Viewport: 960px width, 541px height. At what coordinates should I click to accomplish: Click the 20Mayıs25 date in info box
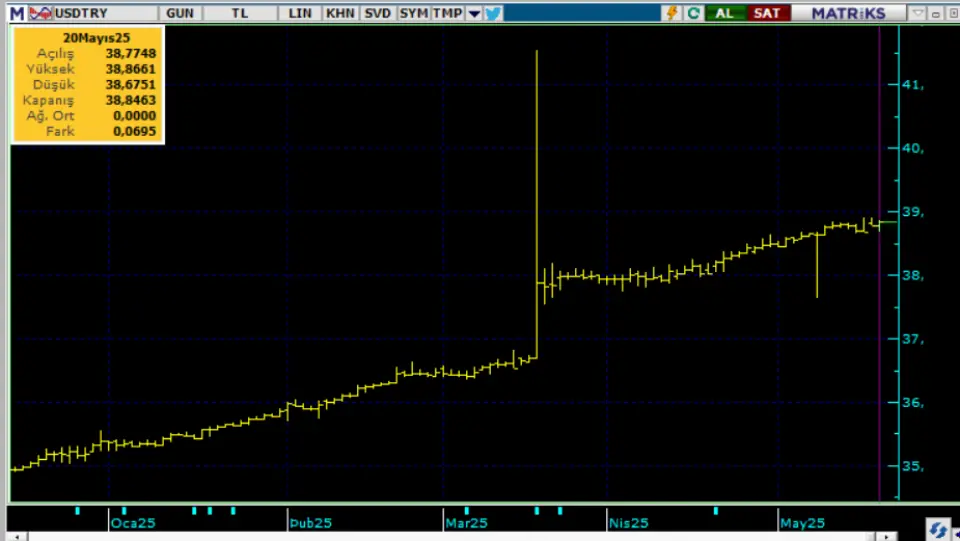(96, 38)
